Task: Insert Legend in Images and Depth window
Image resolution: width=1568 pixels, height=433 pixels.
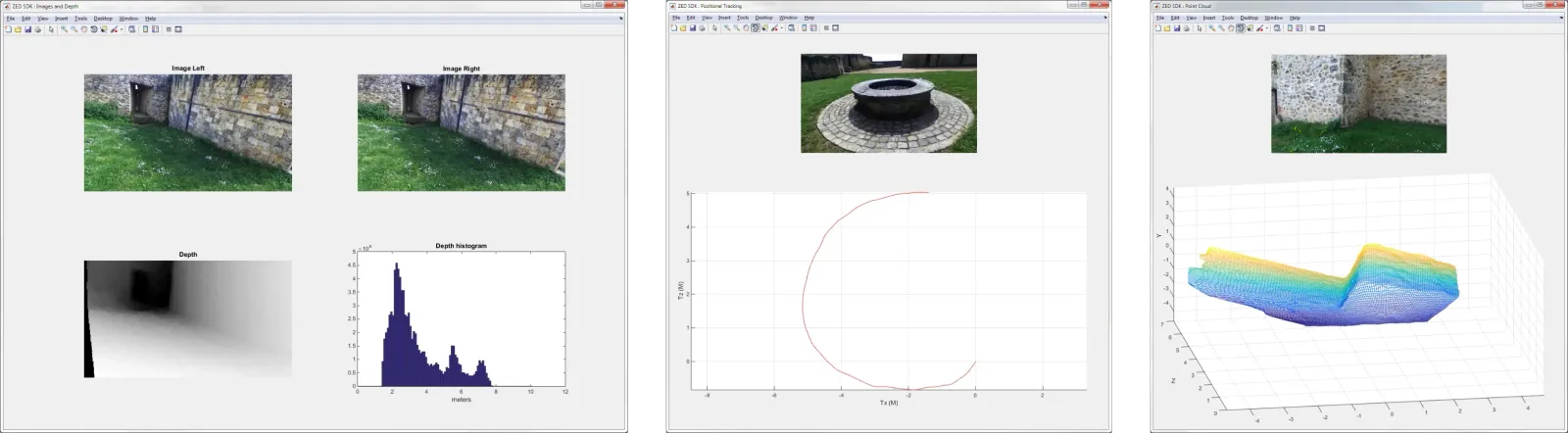Action: pyautogui.click(x=155, y=29)
